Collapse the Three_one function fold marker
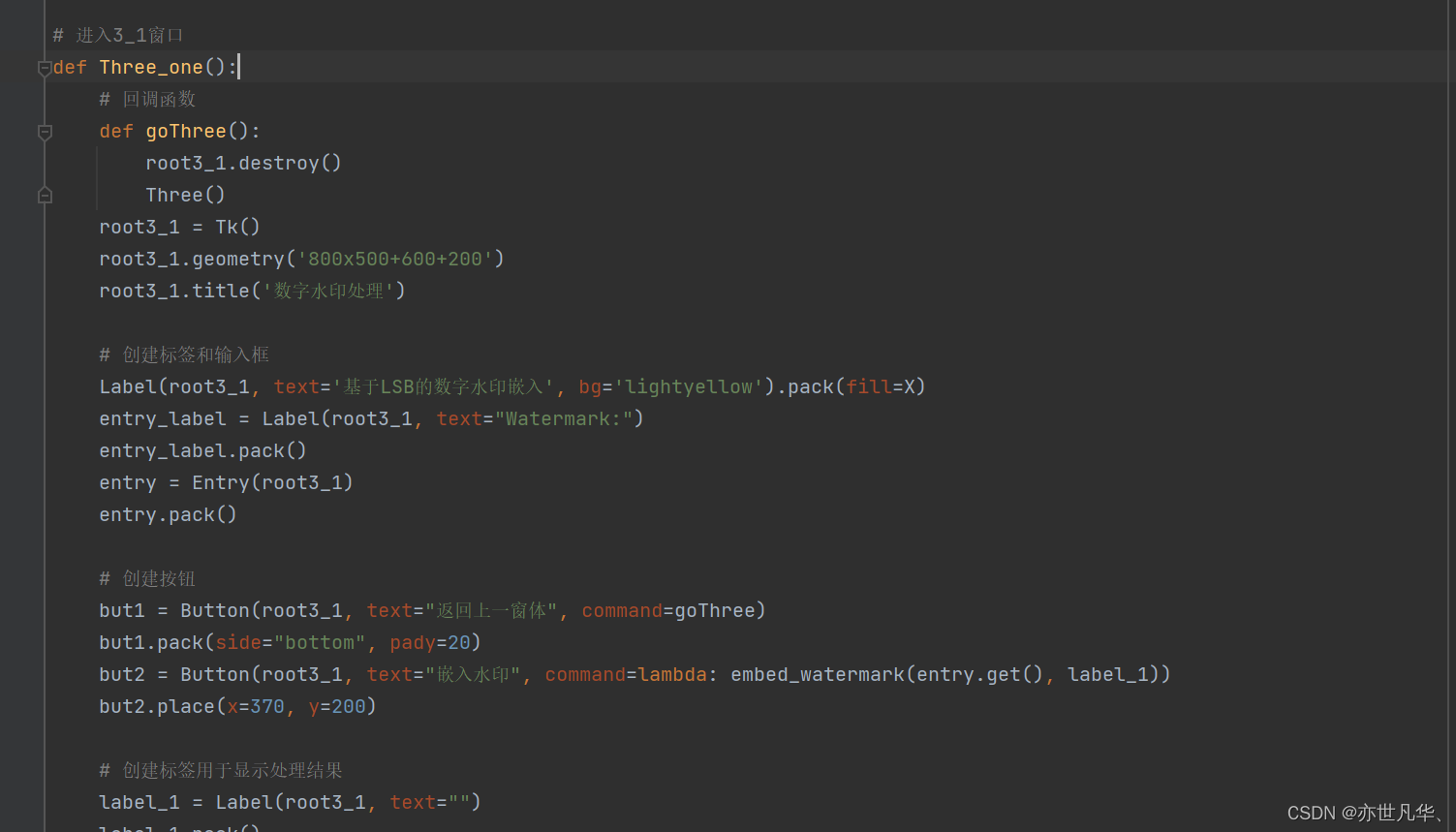This screenshot has height=832, width=1456. 45,68
